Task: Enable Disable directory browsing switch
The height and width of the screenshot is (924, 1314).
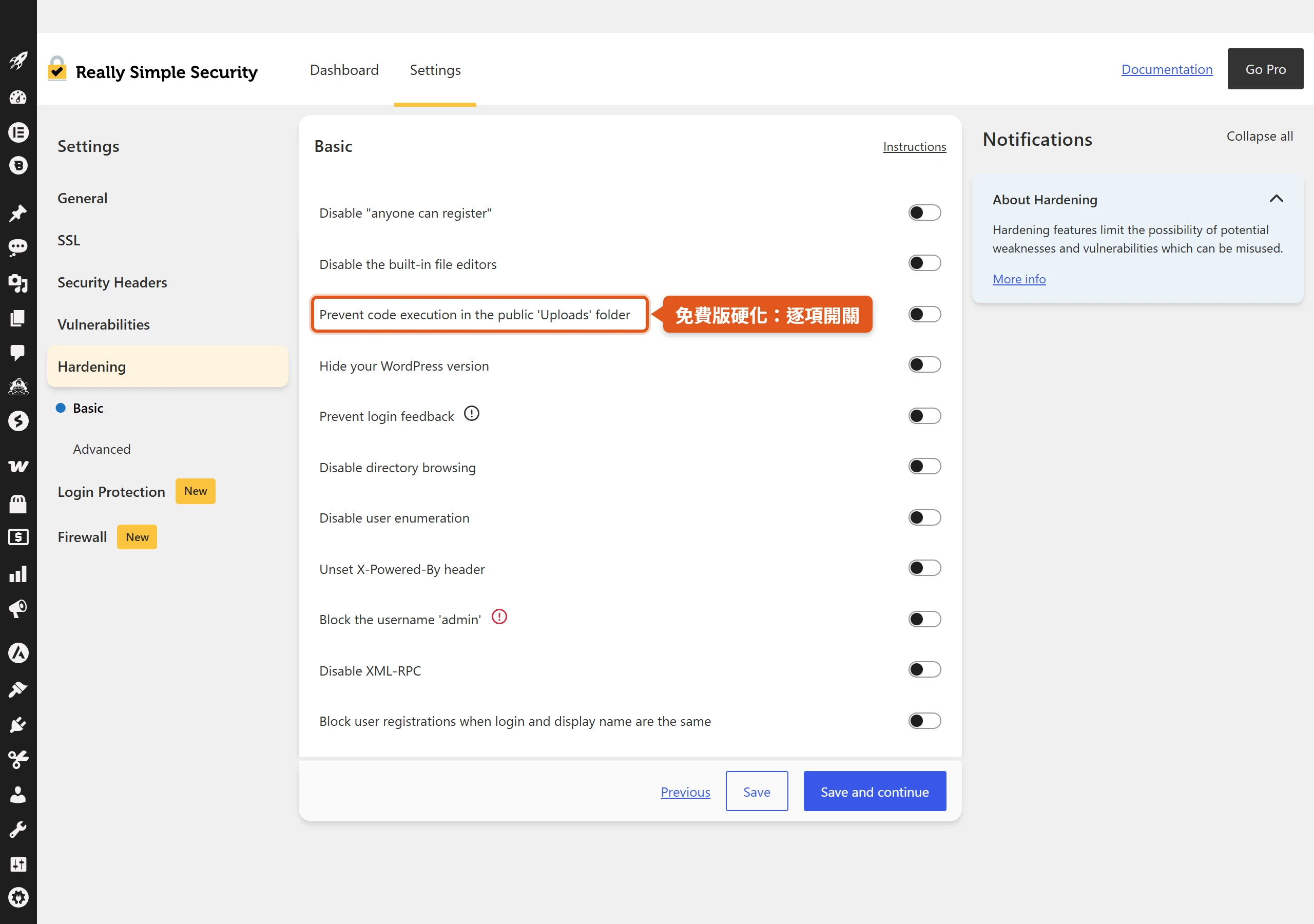Action: coord(924,467)
